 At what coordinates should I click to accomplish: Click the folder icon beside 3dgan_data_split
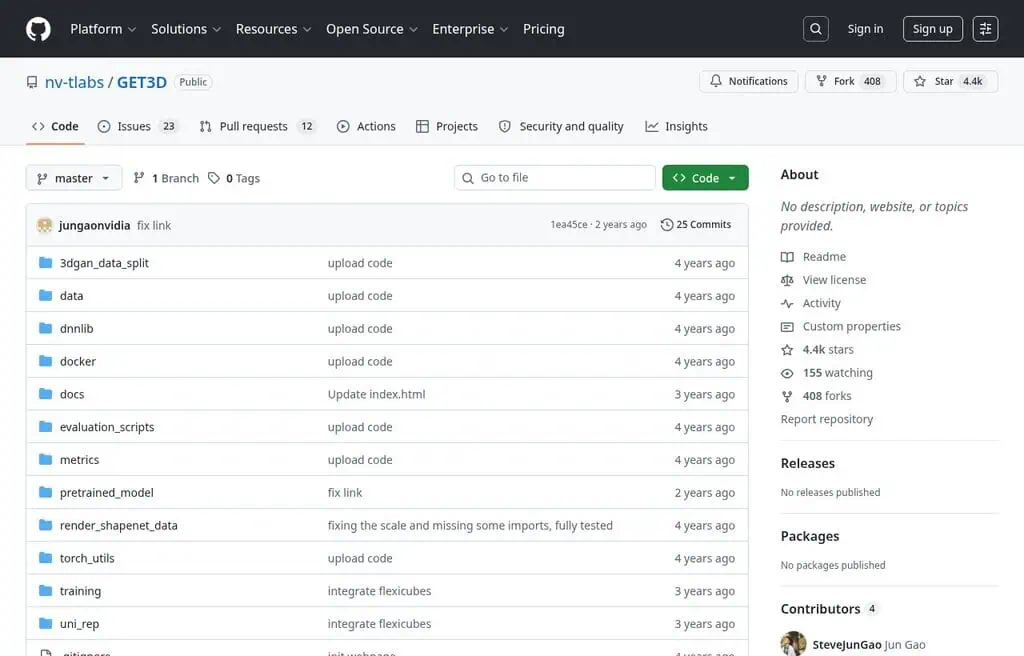coord(45,263)
